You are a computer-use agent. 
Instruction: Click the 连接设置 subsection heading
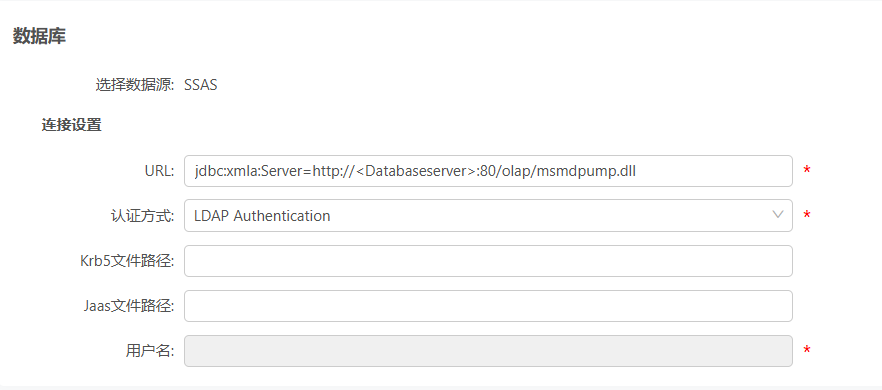point(71,125)
